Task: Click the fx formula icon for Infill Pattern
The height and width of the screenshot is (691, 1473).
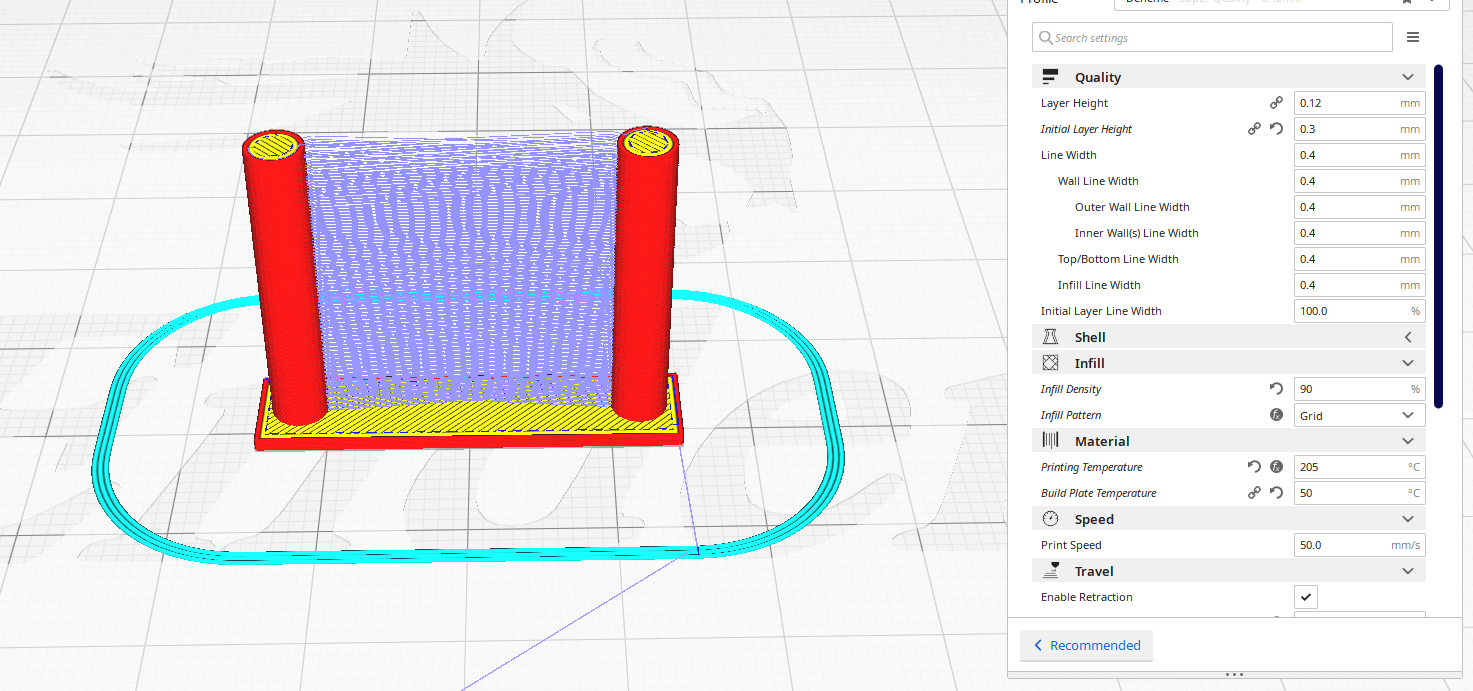Action: (1276, 415)
